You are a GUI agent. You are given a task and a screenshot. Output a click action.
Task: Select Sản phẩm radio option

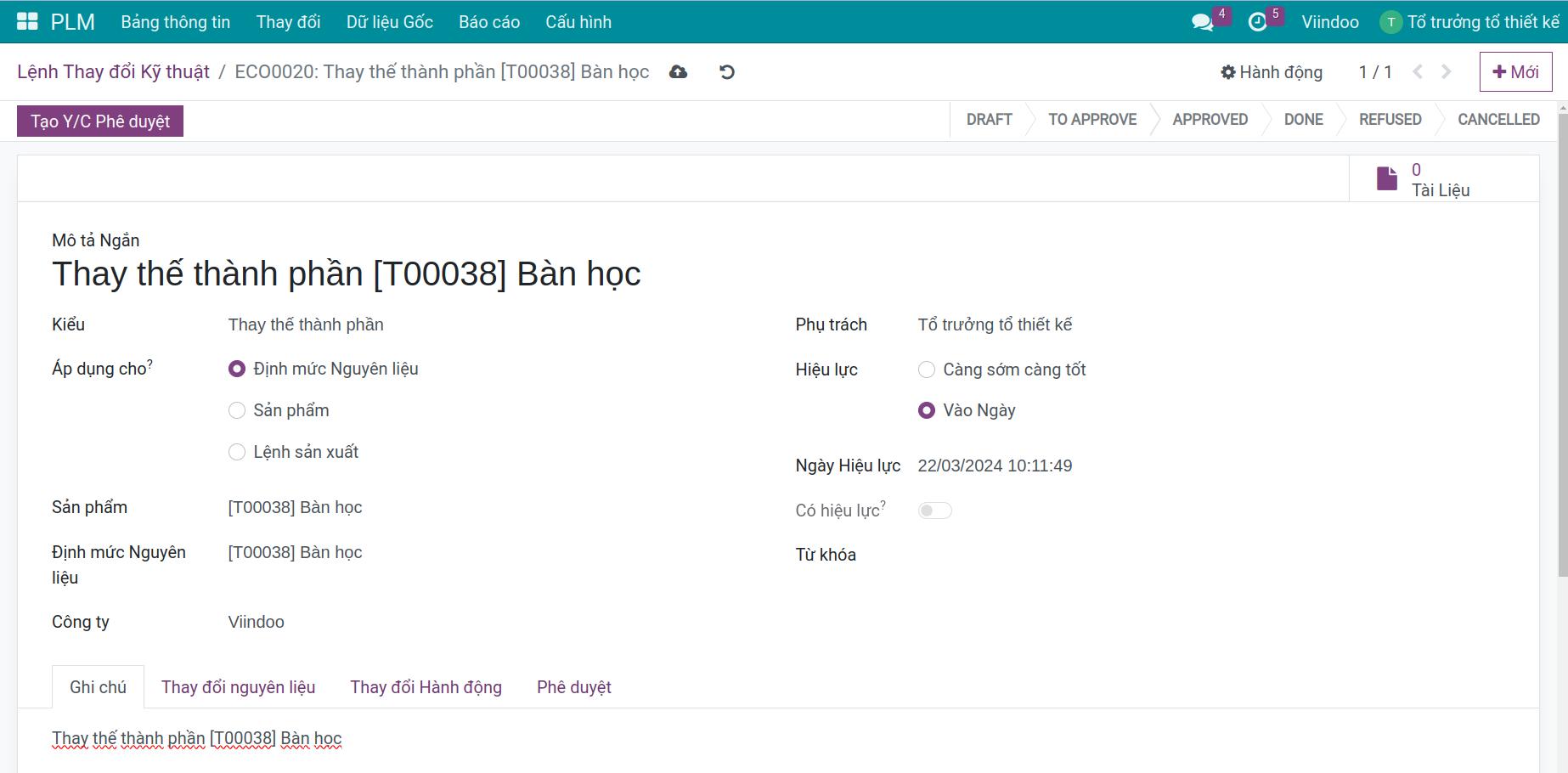(x=237, y=410)
